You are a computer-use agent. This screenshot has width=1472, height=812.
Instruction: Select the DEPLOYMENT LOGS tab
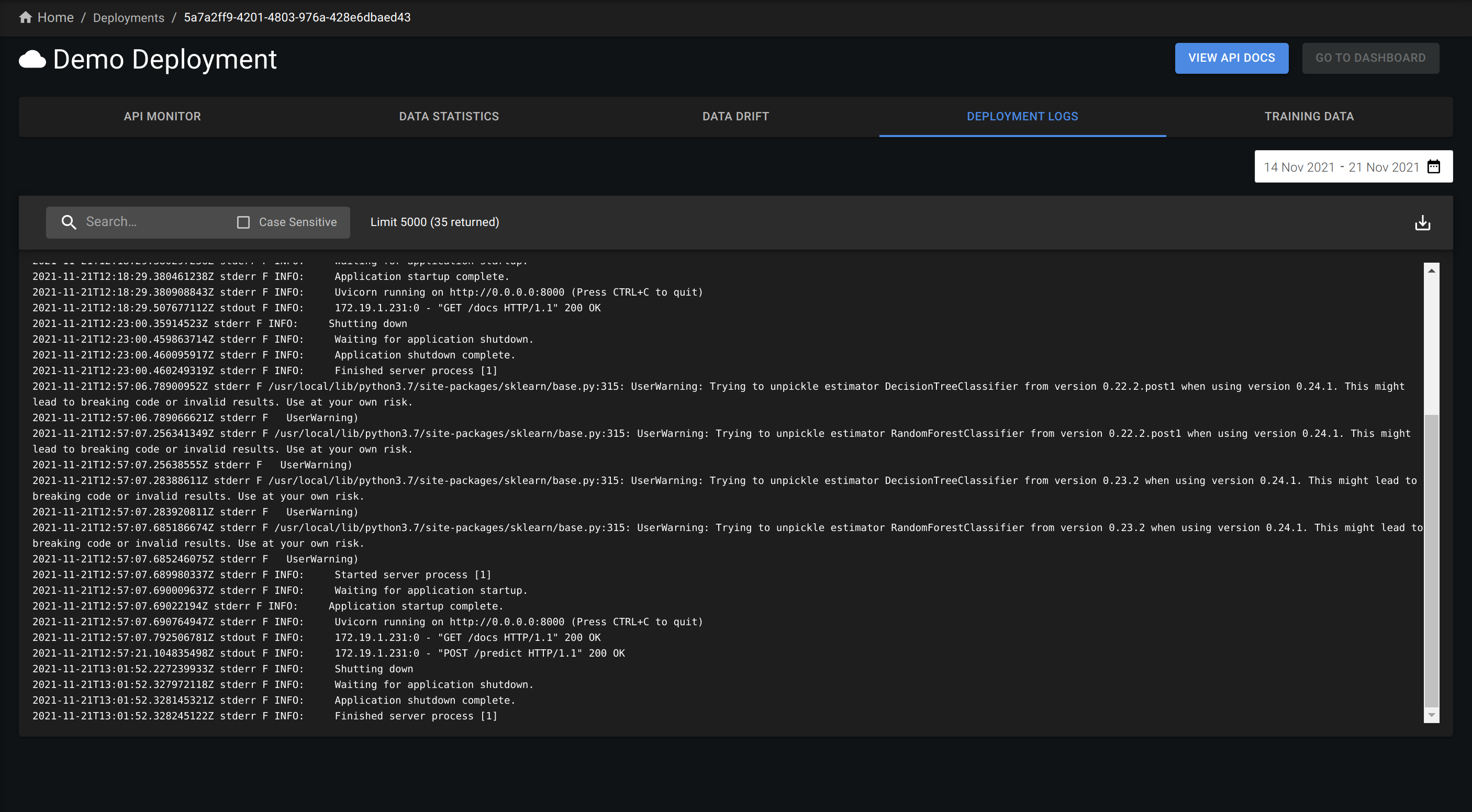click(1022, 117)
